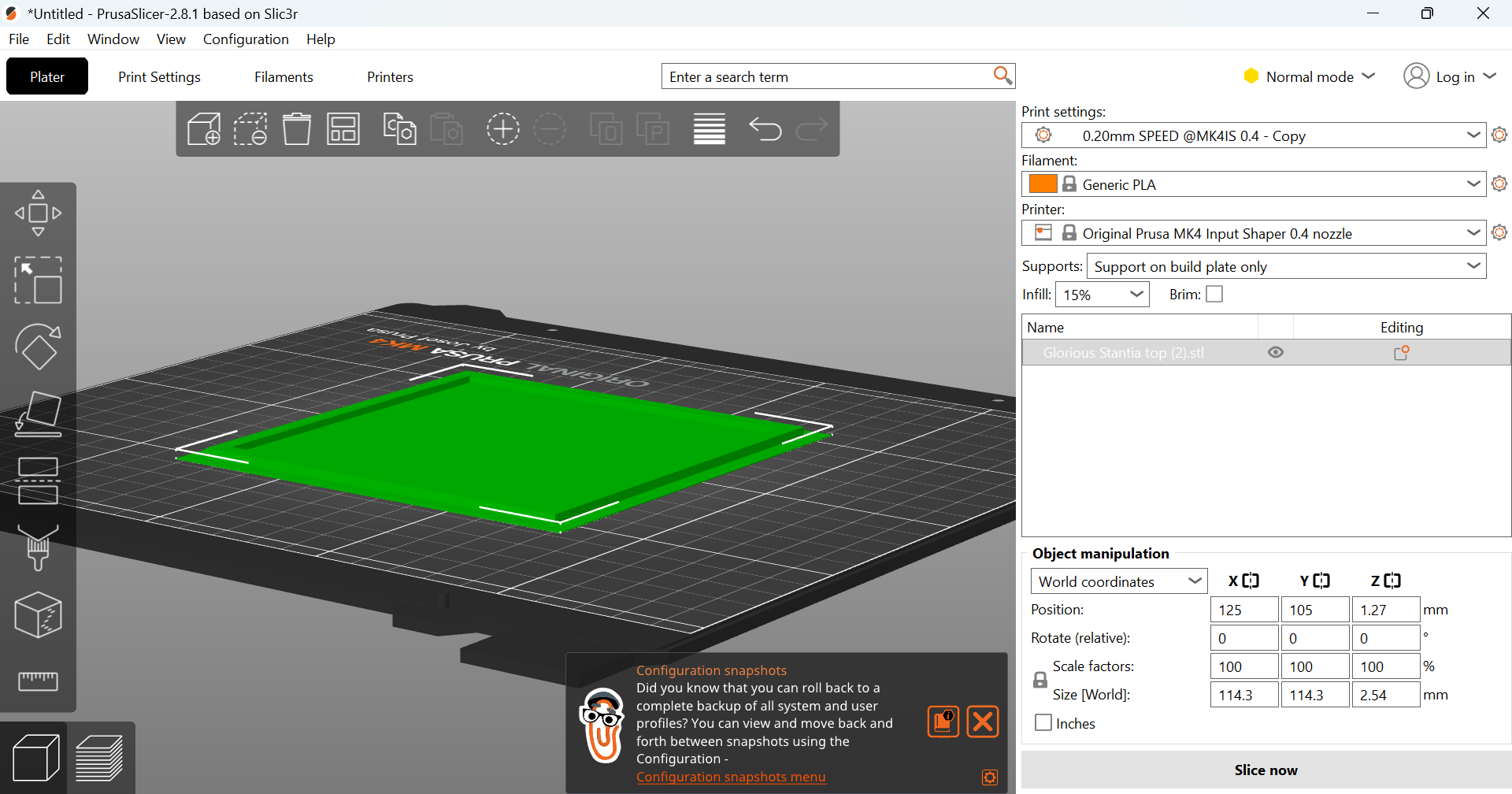Open the View menu
This screenshot has width=1512, height=794.
[171, 39]
